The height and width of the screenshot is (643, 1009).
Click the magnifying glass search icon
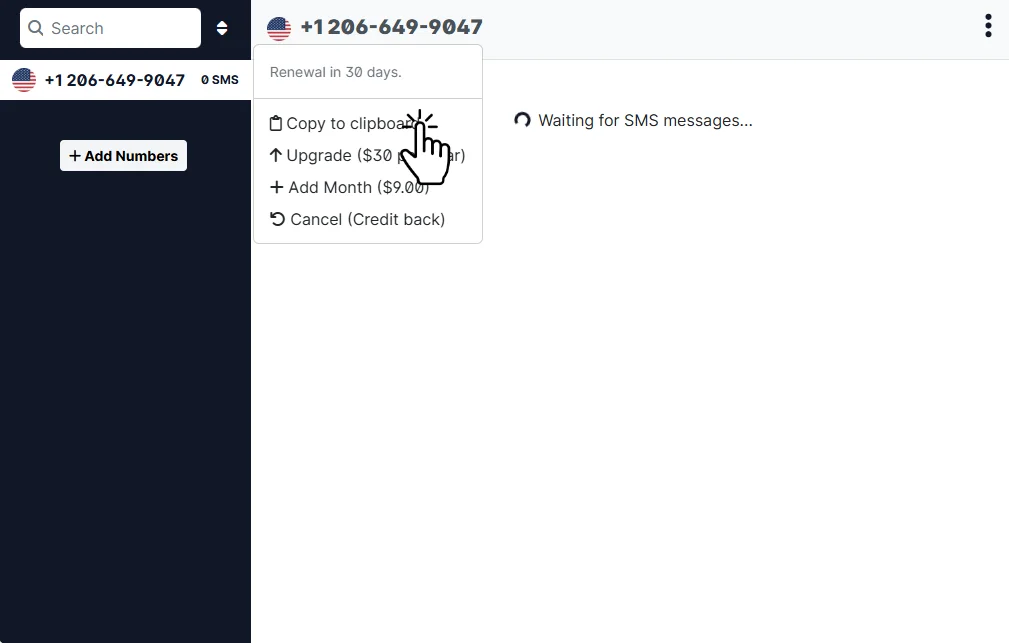click(36, 28)
